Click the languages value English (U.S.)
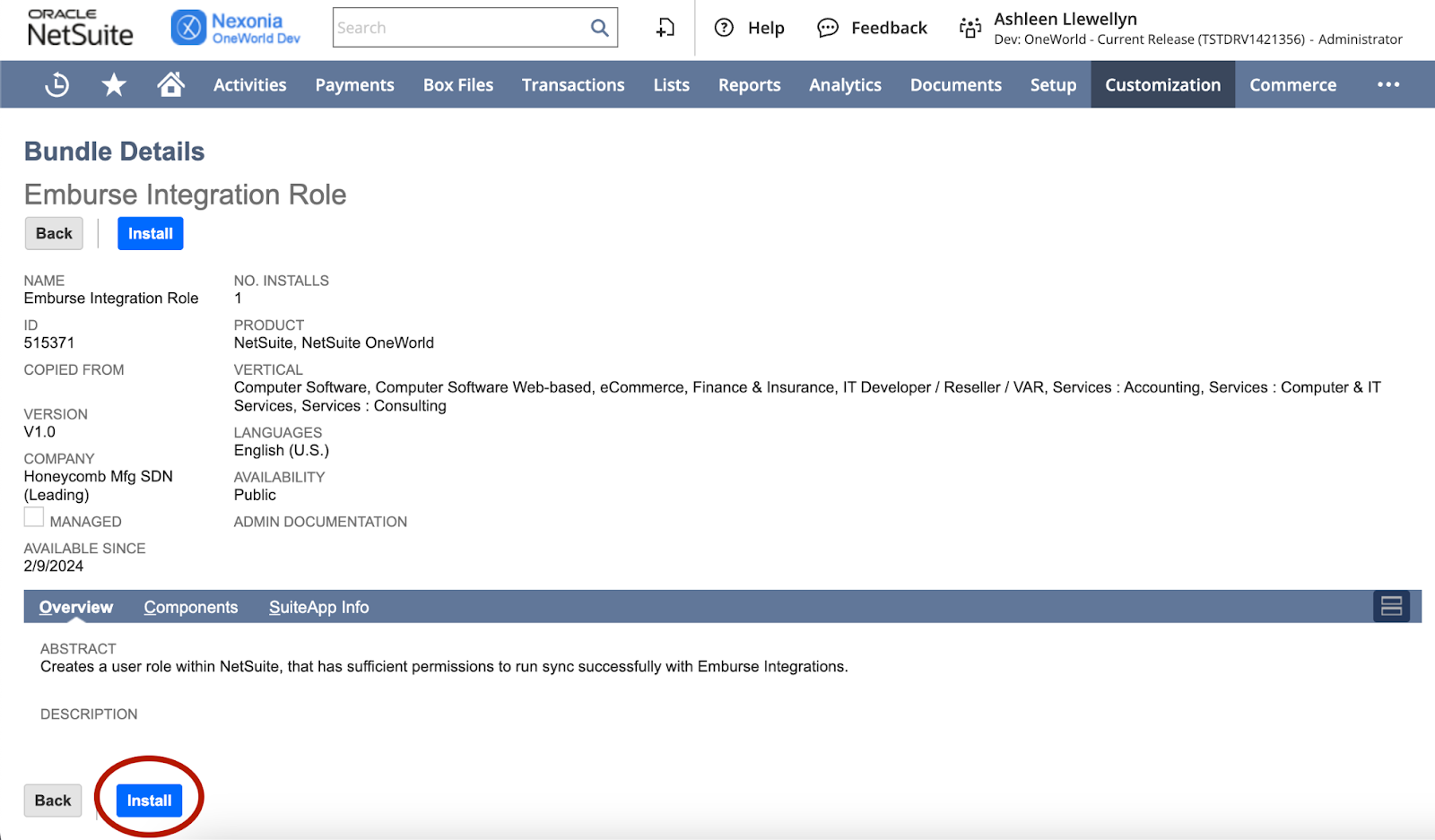The image size is (1435, 840). pyautogui.click(x=282, y=450)
